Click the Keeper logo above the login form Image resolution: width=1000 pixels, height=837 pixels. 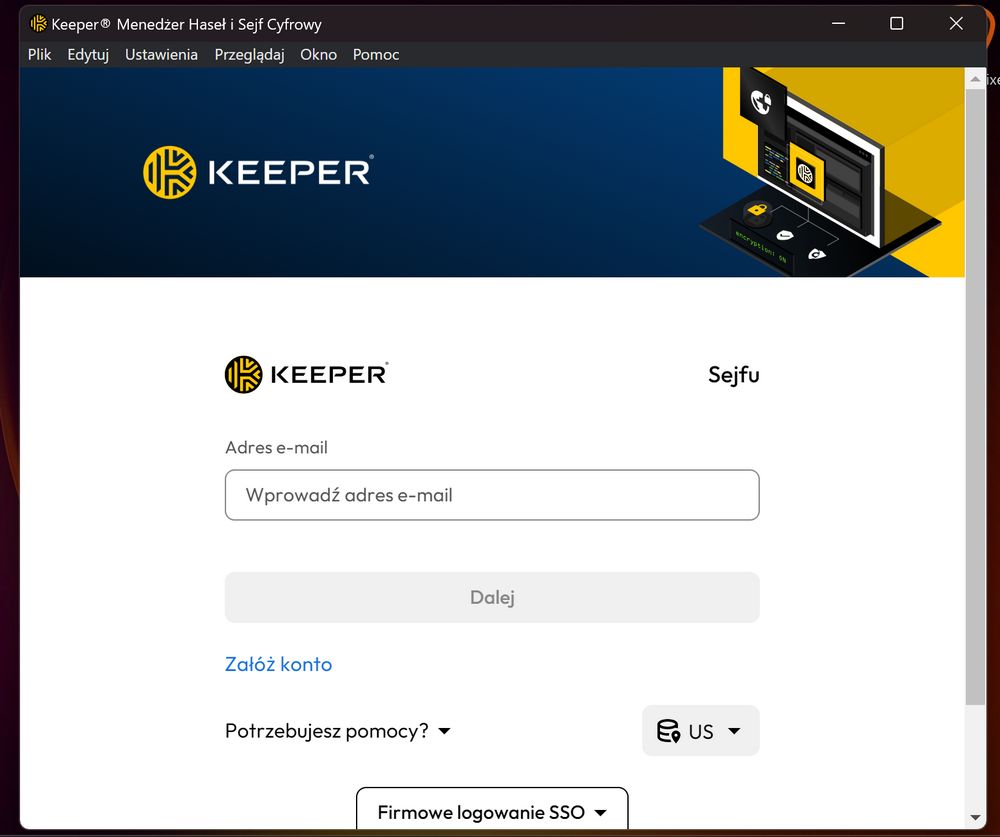[306, 374]
